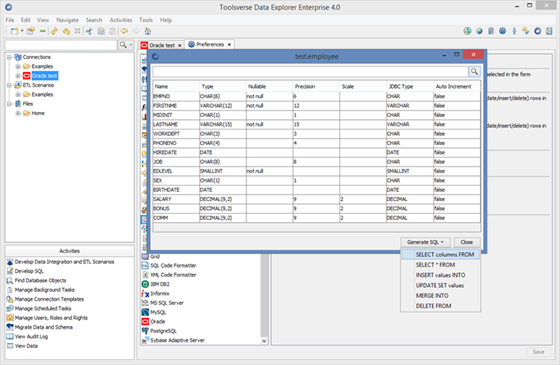Click the color wheel icon in right toolbar

click(x=467, y=31)
